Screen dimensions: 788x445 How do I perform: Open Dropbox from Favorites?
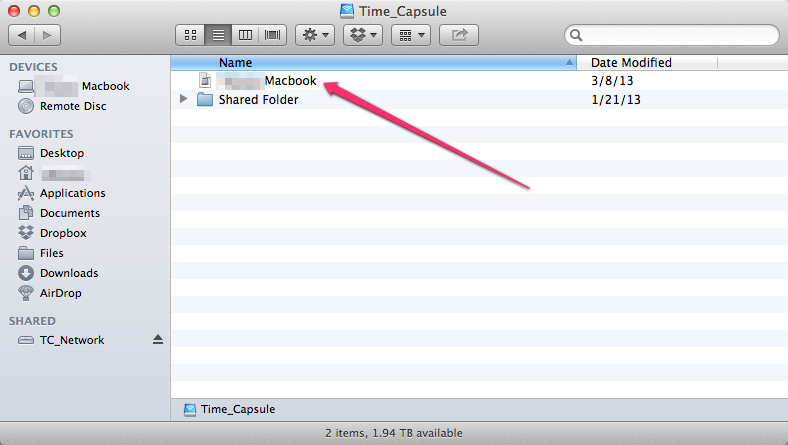[85, 233]
